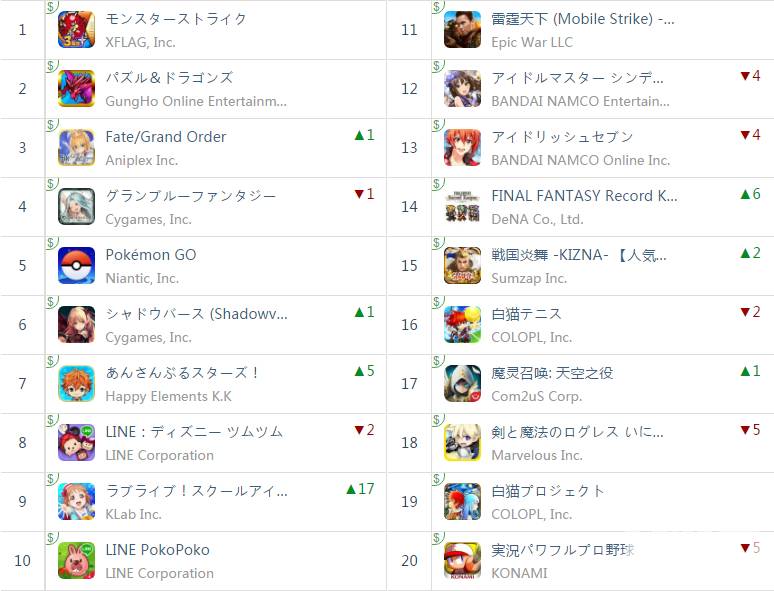The image size is (774, 591).
Task: Select the 白猫プロジェクト title link
Action: pos(548,491)
